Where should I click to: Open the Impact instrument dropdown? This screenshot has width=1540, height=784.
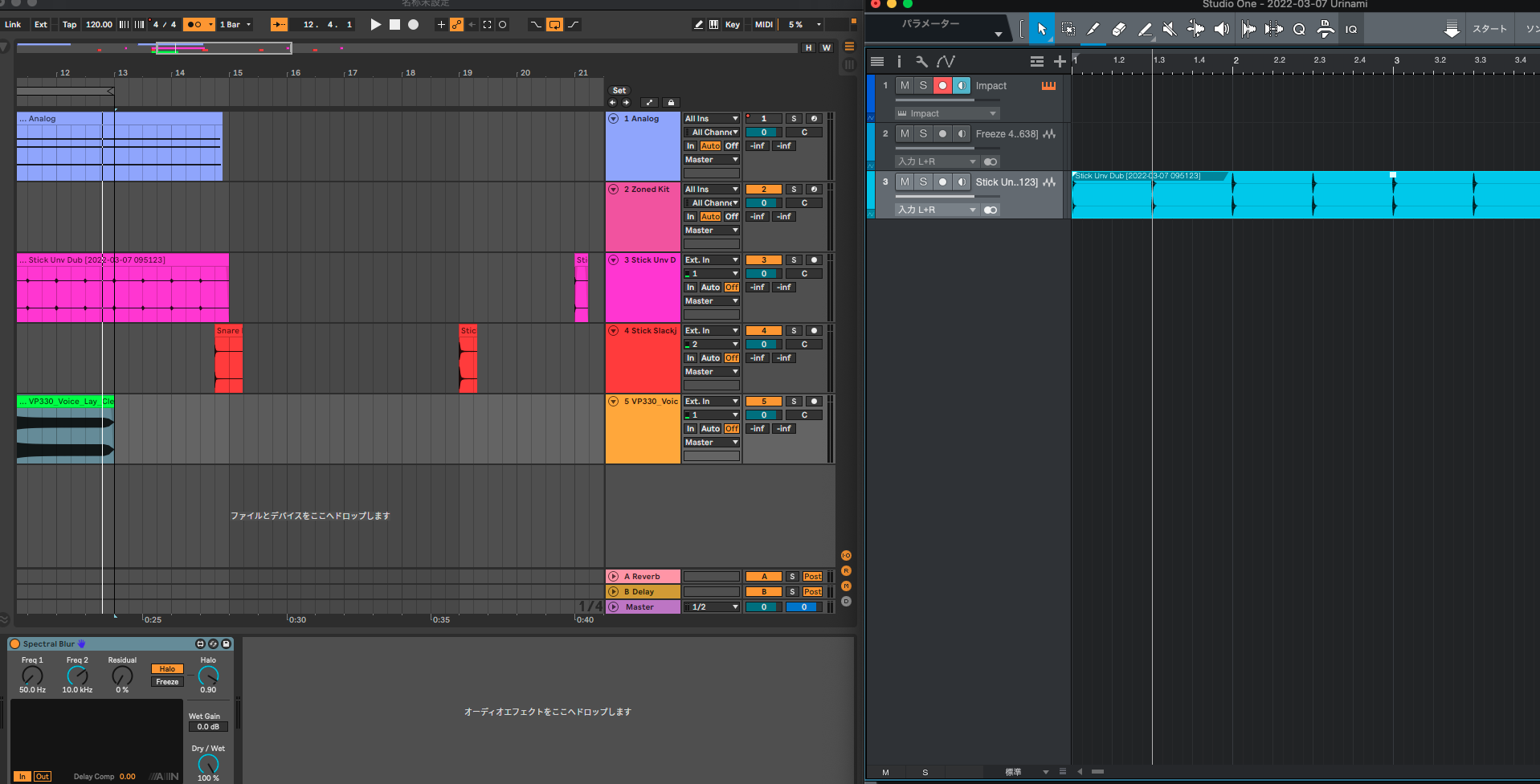(947, 113)
